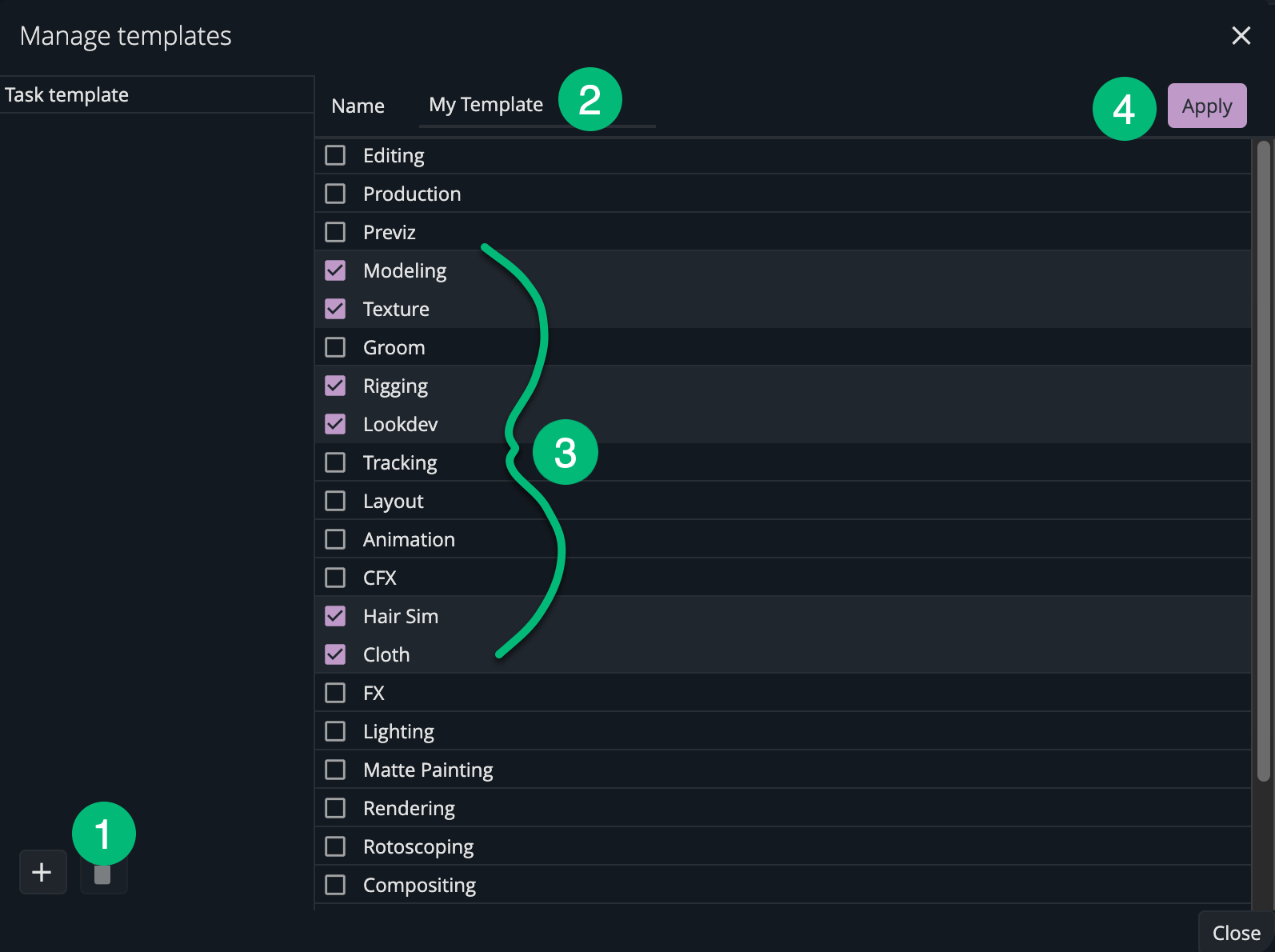Image resolution: width=1275 pixels, height=952 pixels.
Task: Add a new task template with plus icon
Action: coord(42,872)
